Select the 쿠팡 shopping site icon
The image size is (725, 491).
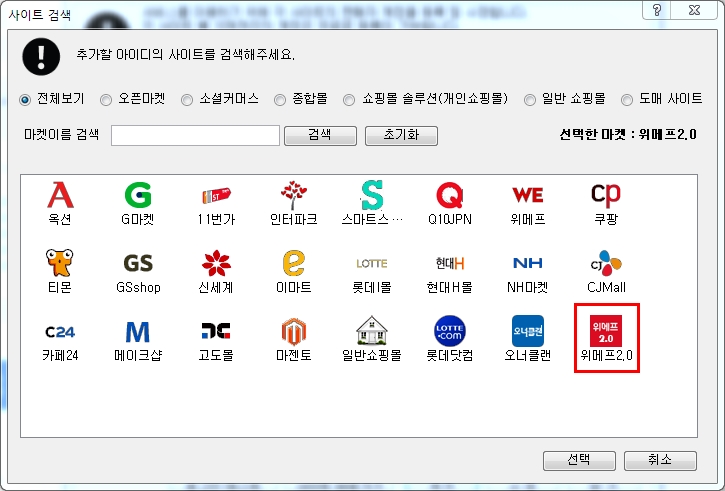[606, 195]
